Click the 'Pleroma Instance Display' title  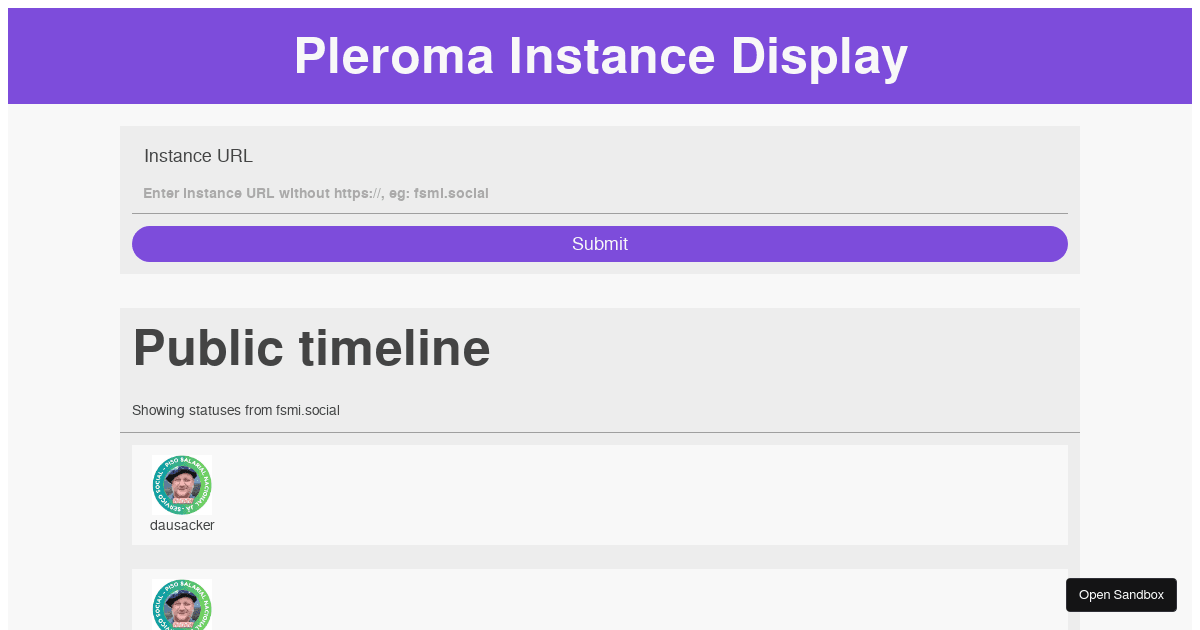pyautogui.click(x=600, y=56)
